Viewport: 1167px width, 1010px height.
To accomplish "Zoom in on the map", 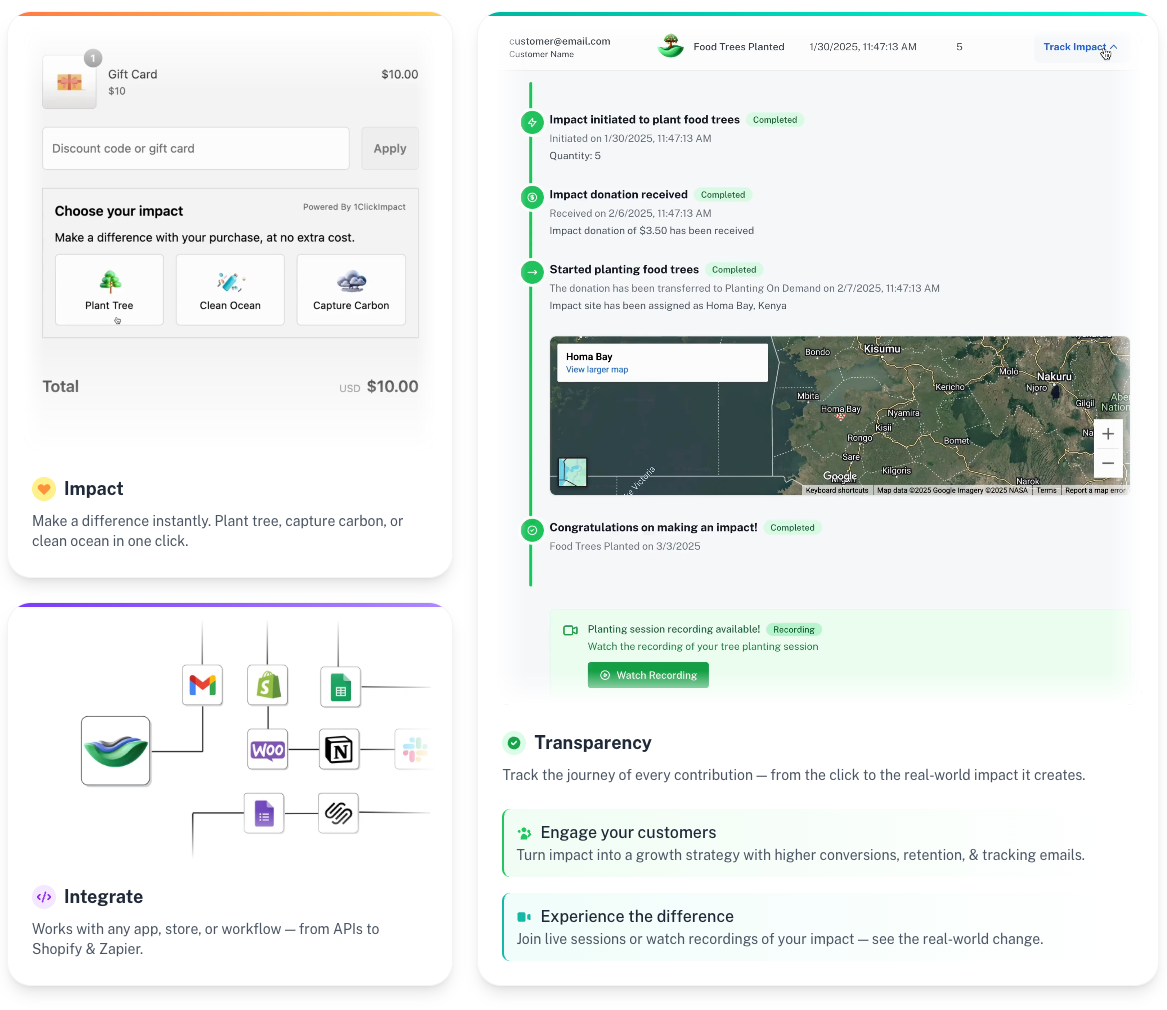I will (1108, 434).
